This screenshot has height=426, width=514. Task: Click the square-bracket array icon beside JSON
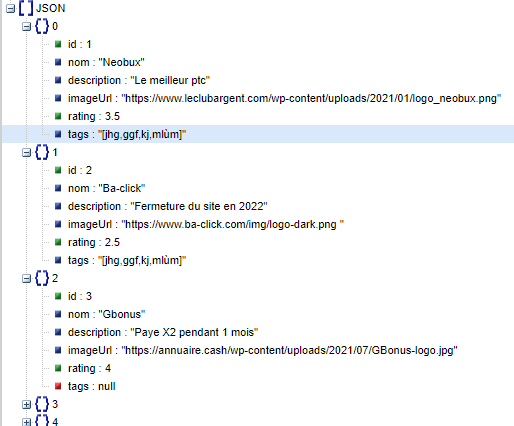(26, 8)
